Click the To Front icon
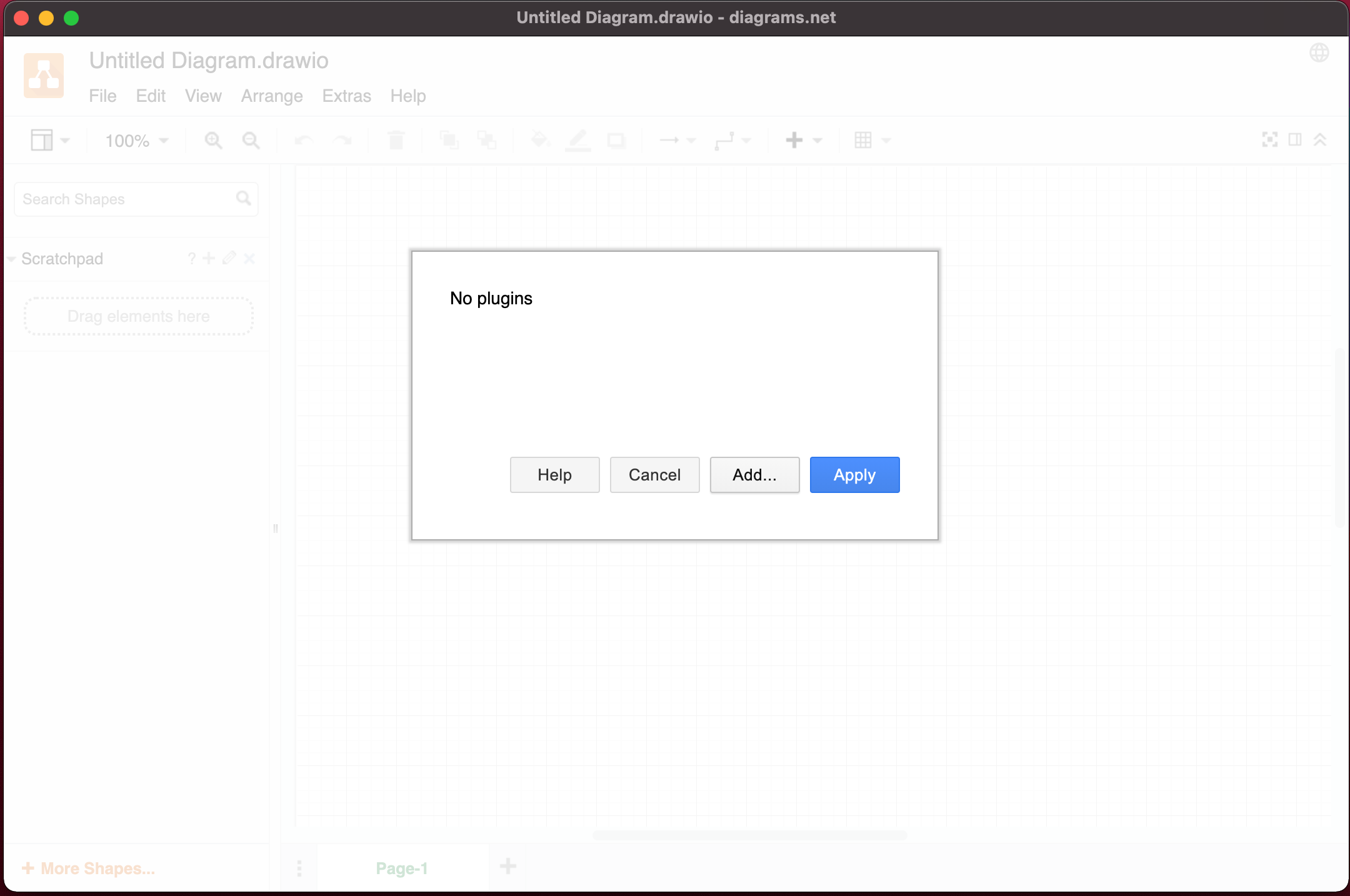 pyautogui.click(x=449, y=140)
